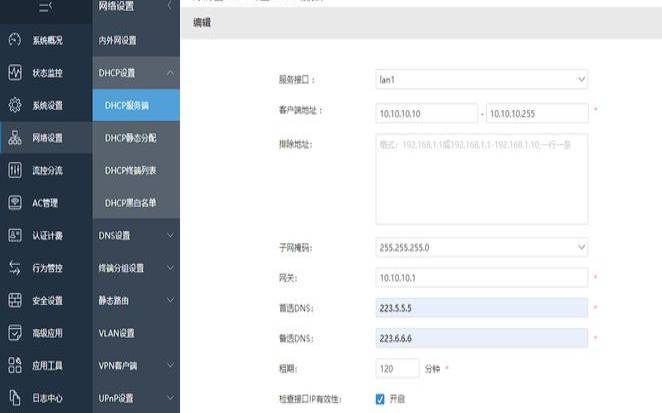Click the 备选DNS field 223.6.6.6
The image size is (662, 413).
click(x=481, y=338)
